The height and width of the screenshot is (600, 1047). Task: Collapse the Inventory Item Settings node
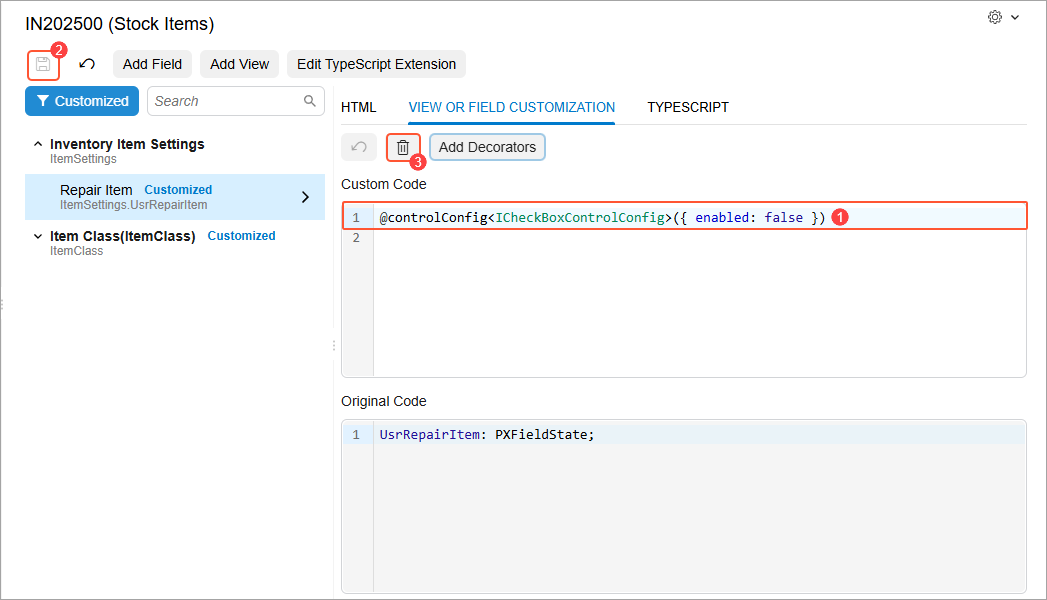click(38, 144)
